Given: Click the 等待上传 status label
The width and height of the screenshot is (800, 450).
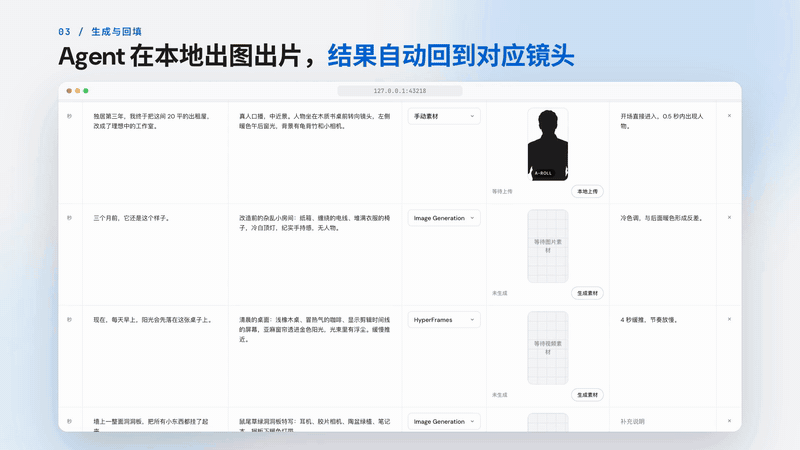Looking at the screenshot, I should (502, 191).
